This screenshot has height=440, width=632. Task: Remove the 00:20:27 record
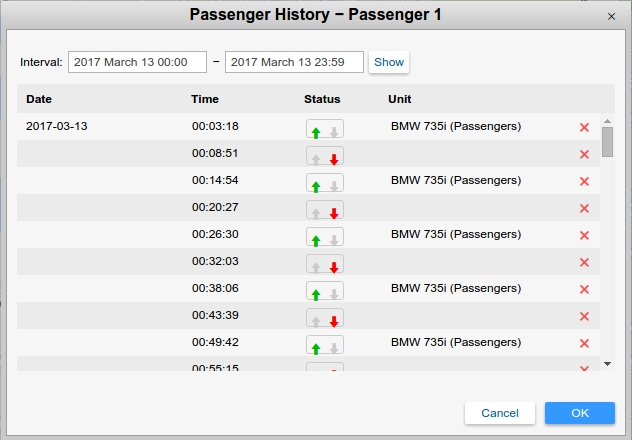584,208
